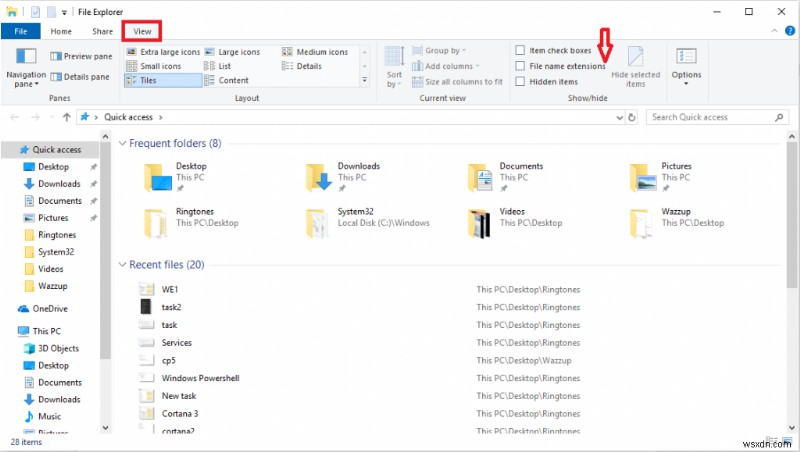The image size is (800, 452).
Task: Select the Windows Powershell recent file
Action: pos(200,378)
